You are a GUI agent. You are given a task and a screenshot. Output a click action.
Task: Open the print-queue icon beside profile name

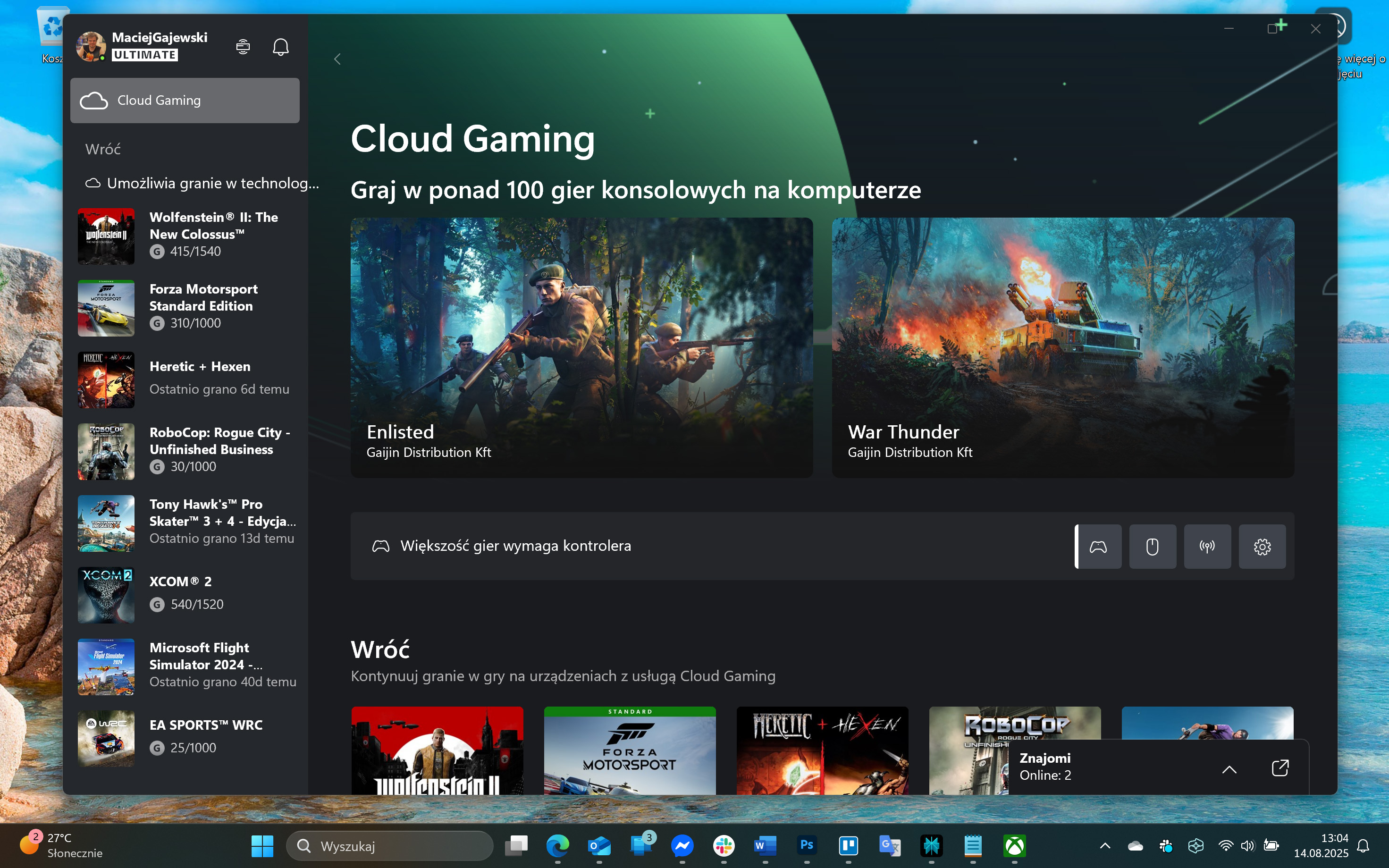(243, 47)
